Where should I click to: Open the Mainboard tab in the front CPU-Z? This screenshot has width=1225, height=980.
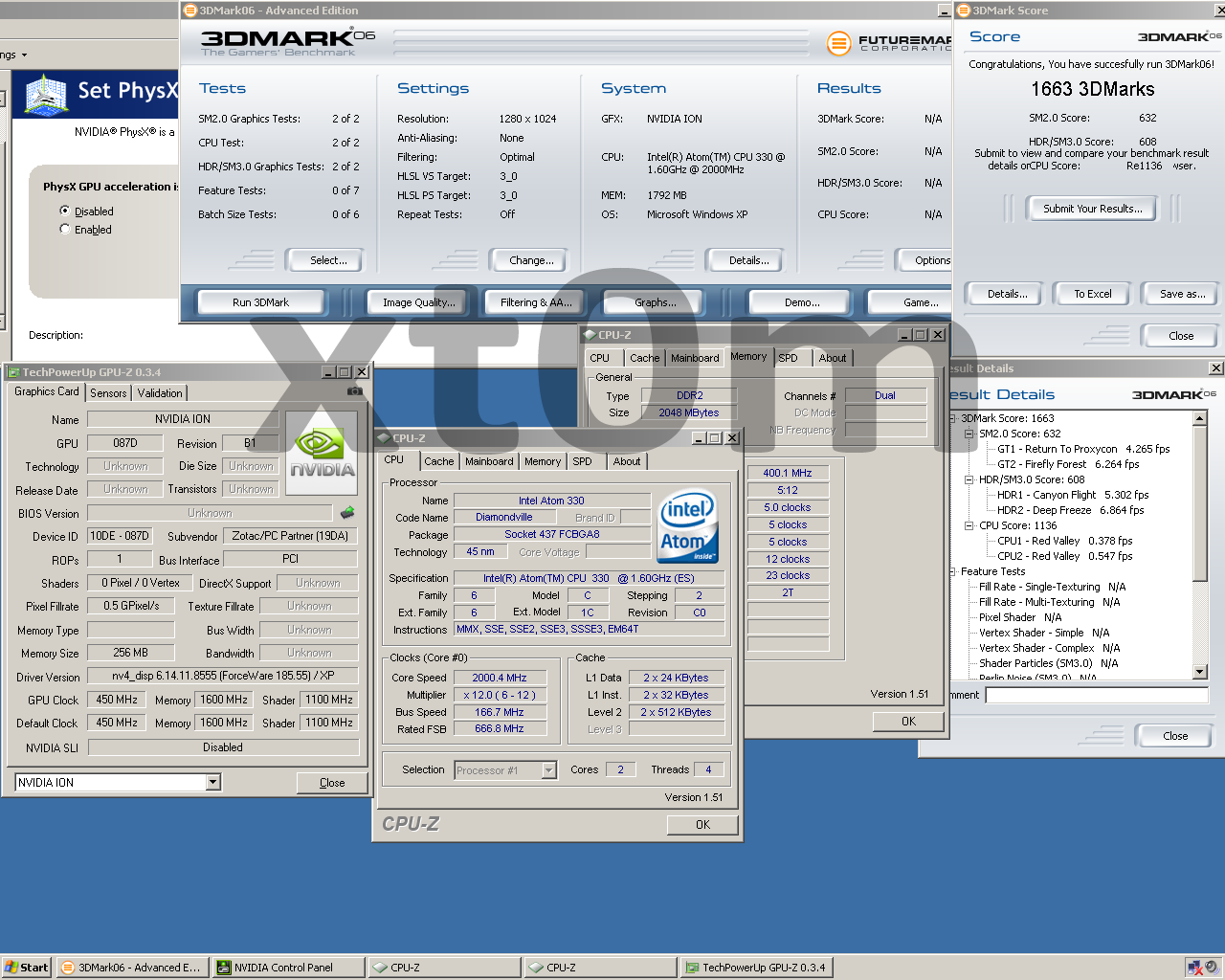pos(489,461)
